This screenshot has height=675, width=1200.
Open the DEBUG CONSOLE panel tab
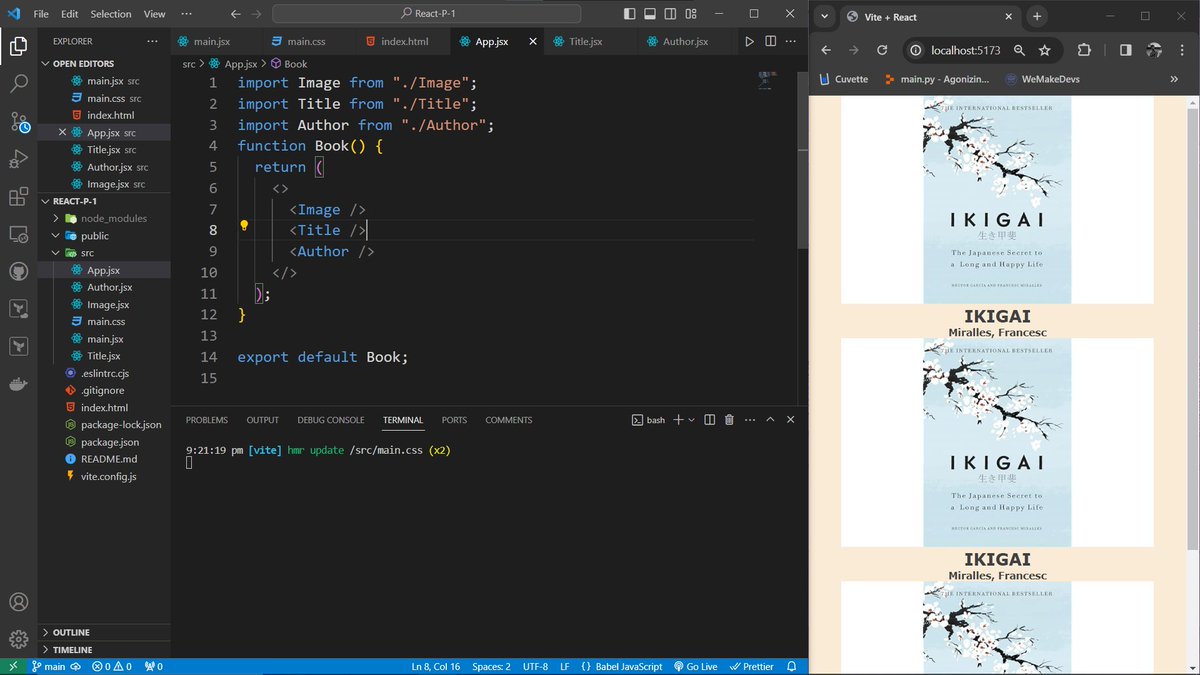pos(331,420)
